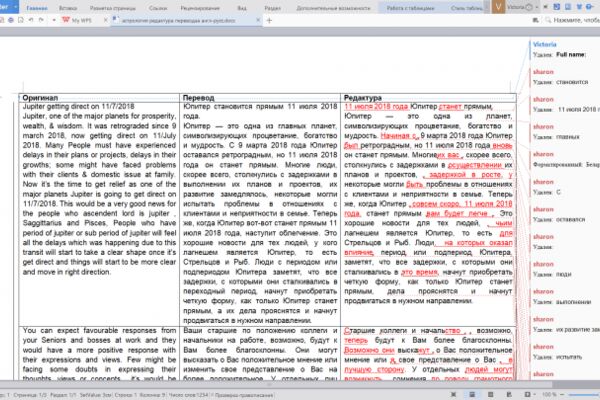The width and height of the screenshot is (600, 400).
Task: Toggle Проверка правописания in status bar
Action: pos(242,395)
